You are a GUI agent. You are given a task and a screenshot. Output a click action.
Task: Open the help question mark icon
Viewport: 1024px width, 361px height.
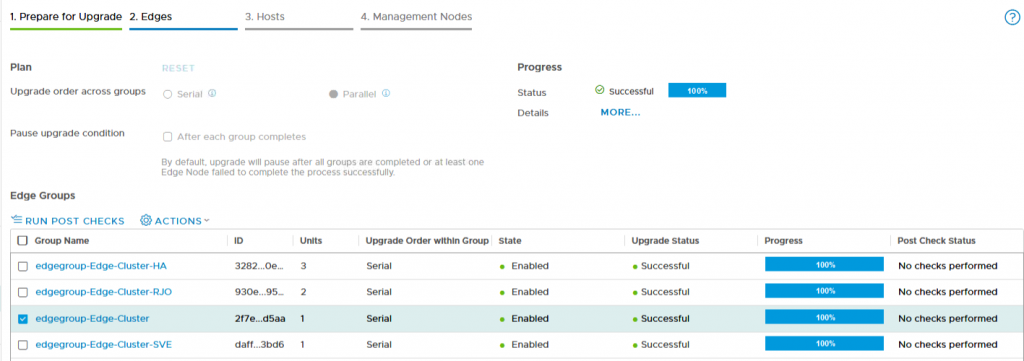pyautogui.click(x=1012, y=18)
